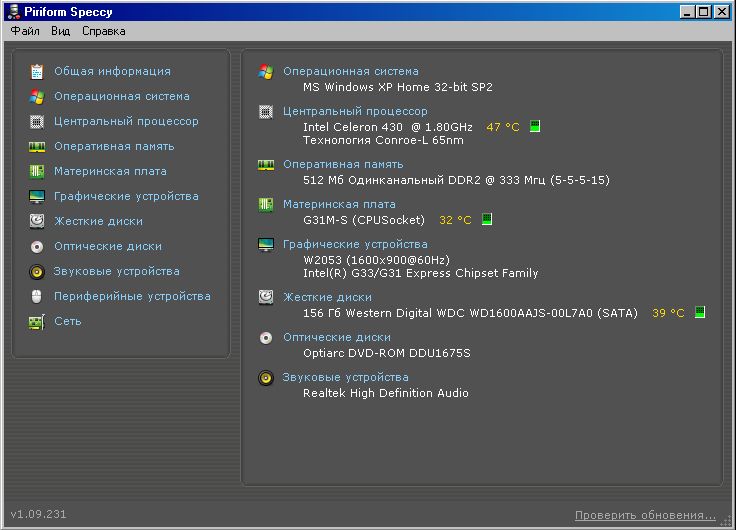Click the green temperature indicator next to 39 °C
This screenshot has width=736, height=530.
pyautogui.click(x=700, y=312)
